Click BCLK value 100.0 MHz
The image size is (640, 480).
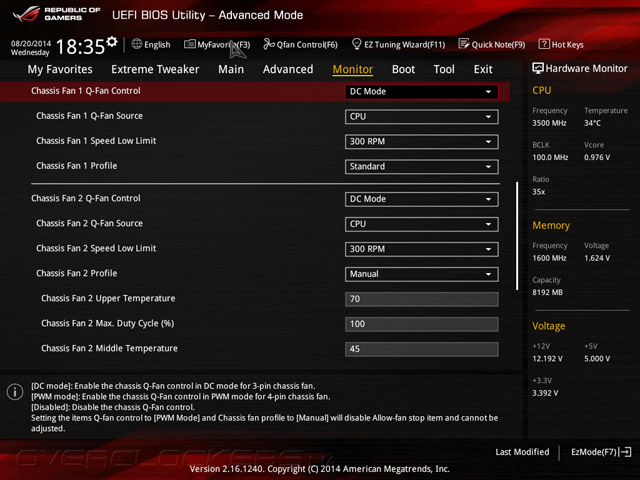pyautogui.click(x=550, y=157)
